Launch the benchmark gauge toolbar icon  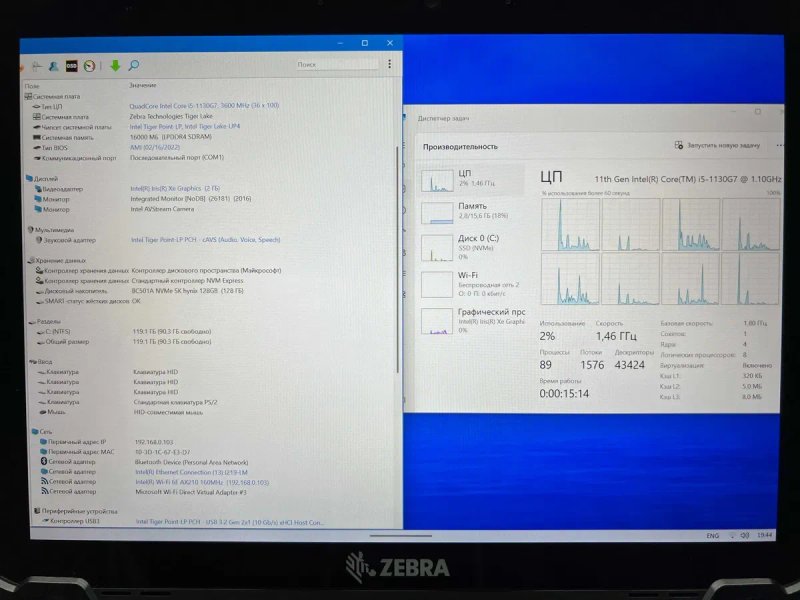point(89,66)
